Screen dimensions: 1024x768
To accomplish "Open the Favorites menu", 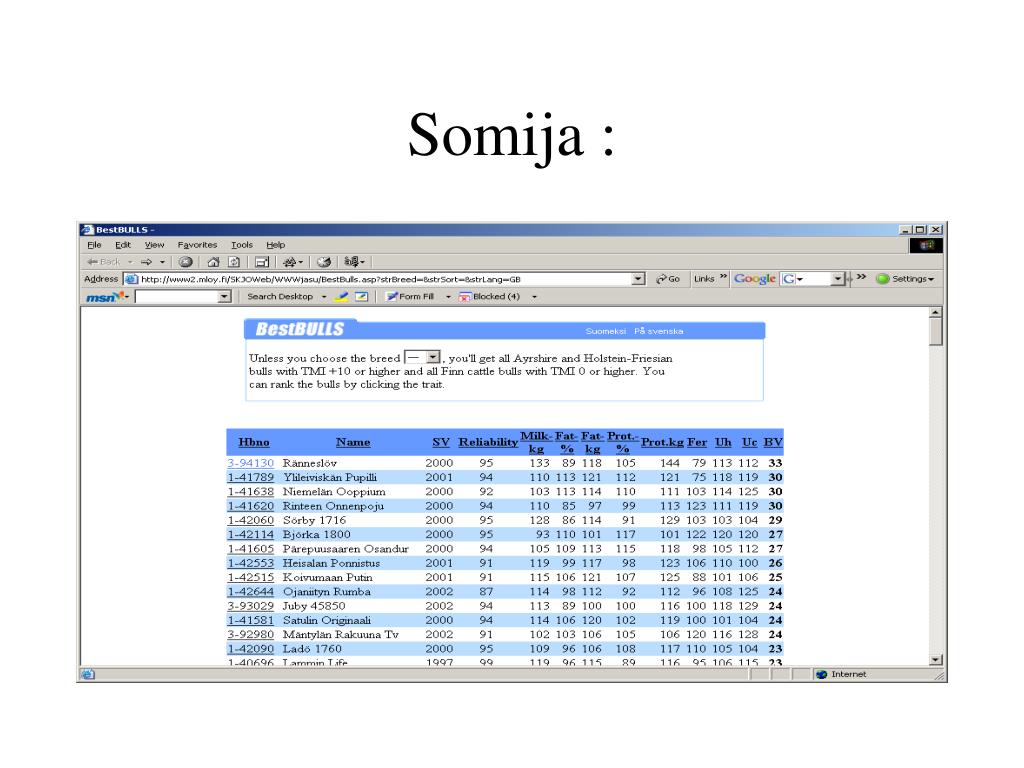I will [x=197, y=245].
